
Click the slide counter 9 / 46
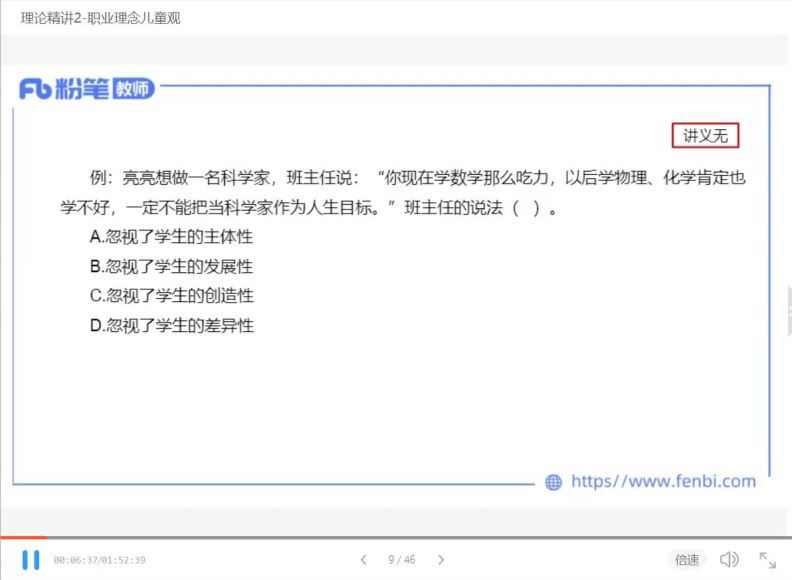click(402, 560)
